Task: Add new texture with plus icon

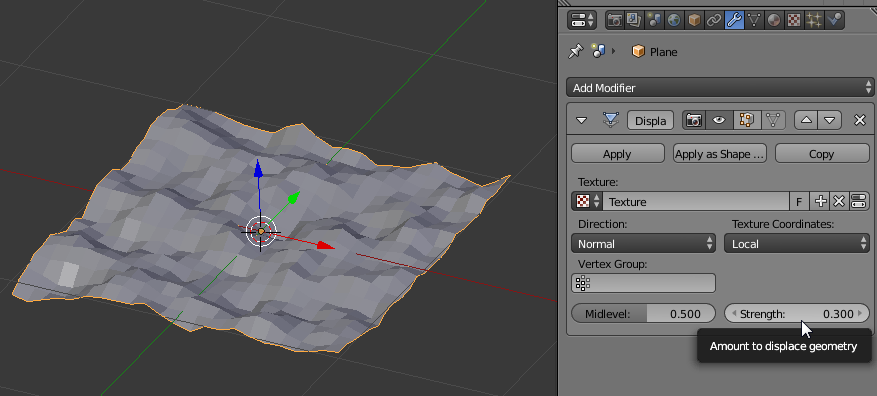Action: click(819, 201)
